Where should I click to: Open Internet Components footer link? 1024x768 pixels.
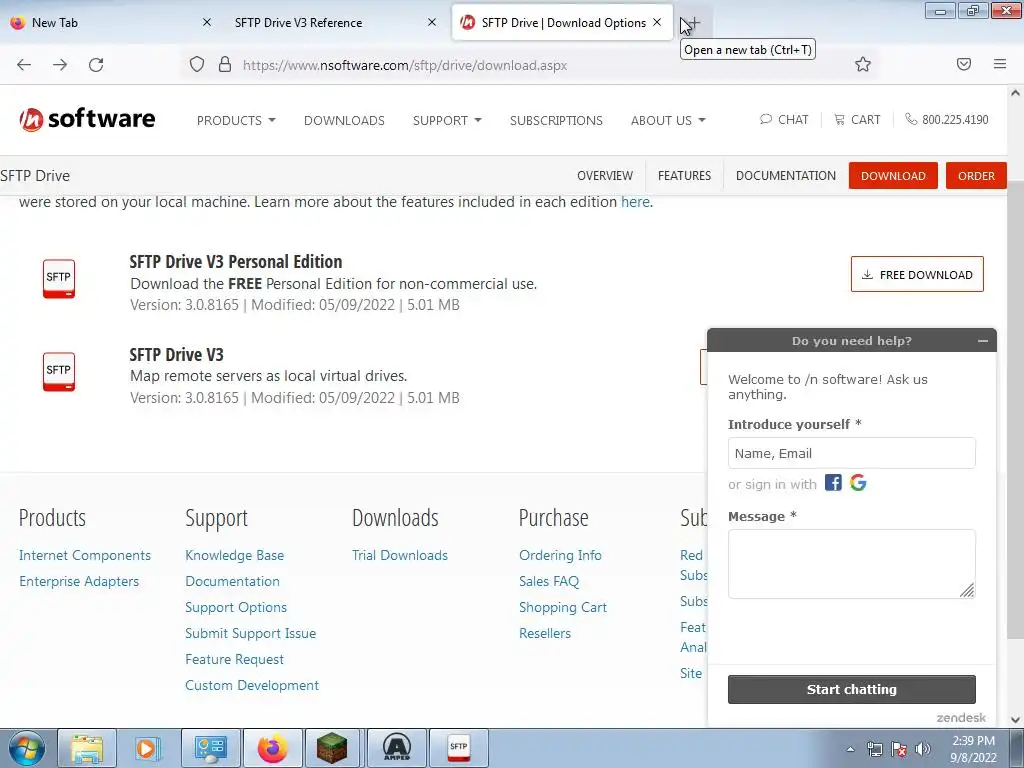coord(85,555)
